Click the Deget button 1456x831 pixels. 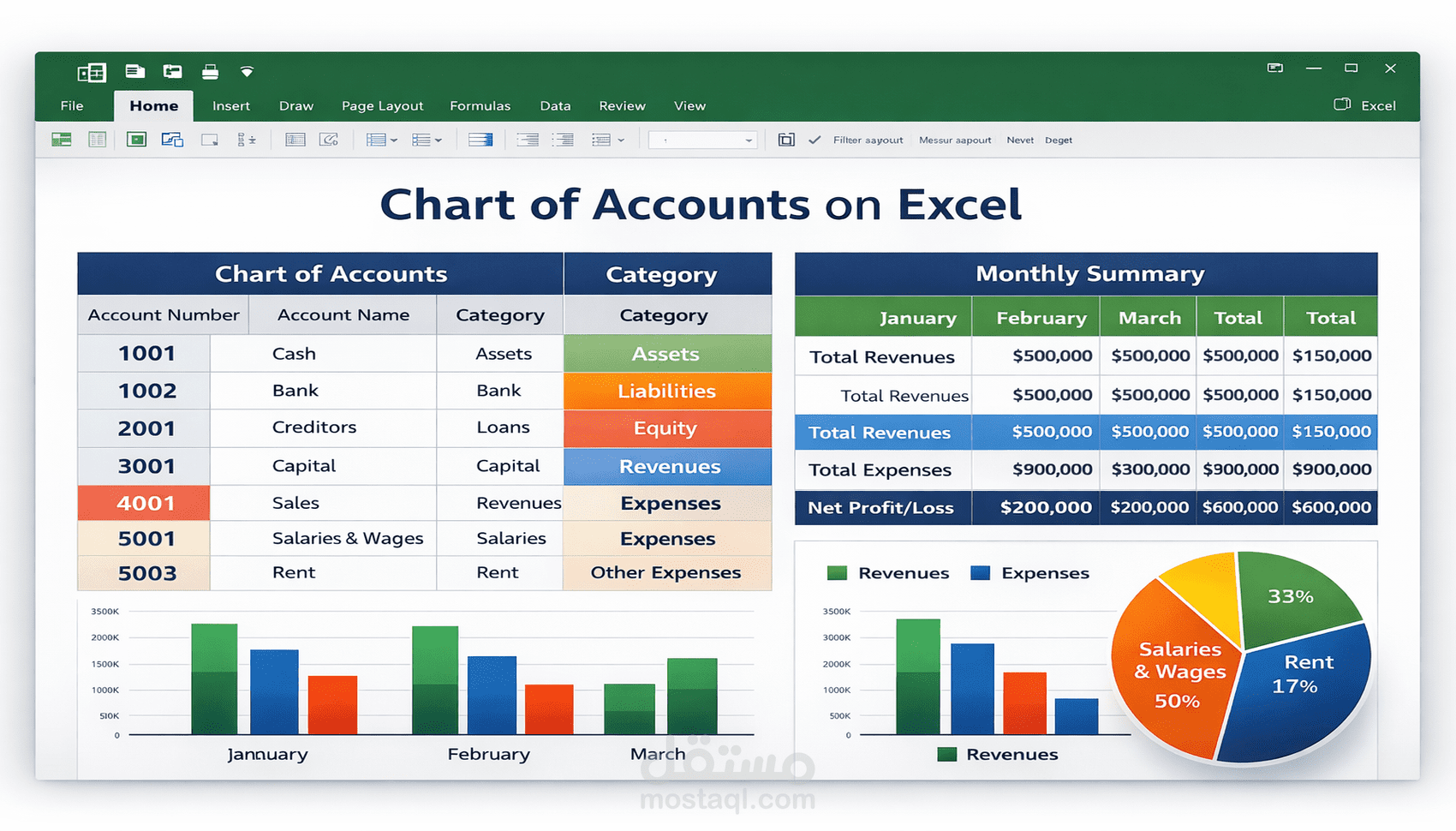coord(1059,140)
